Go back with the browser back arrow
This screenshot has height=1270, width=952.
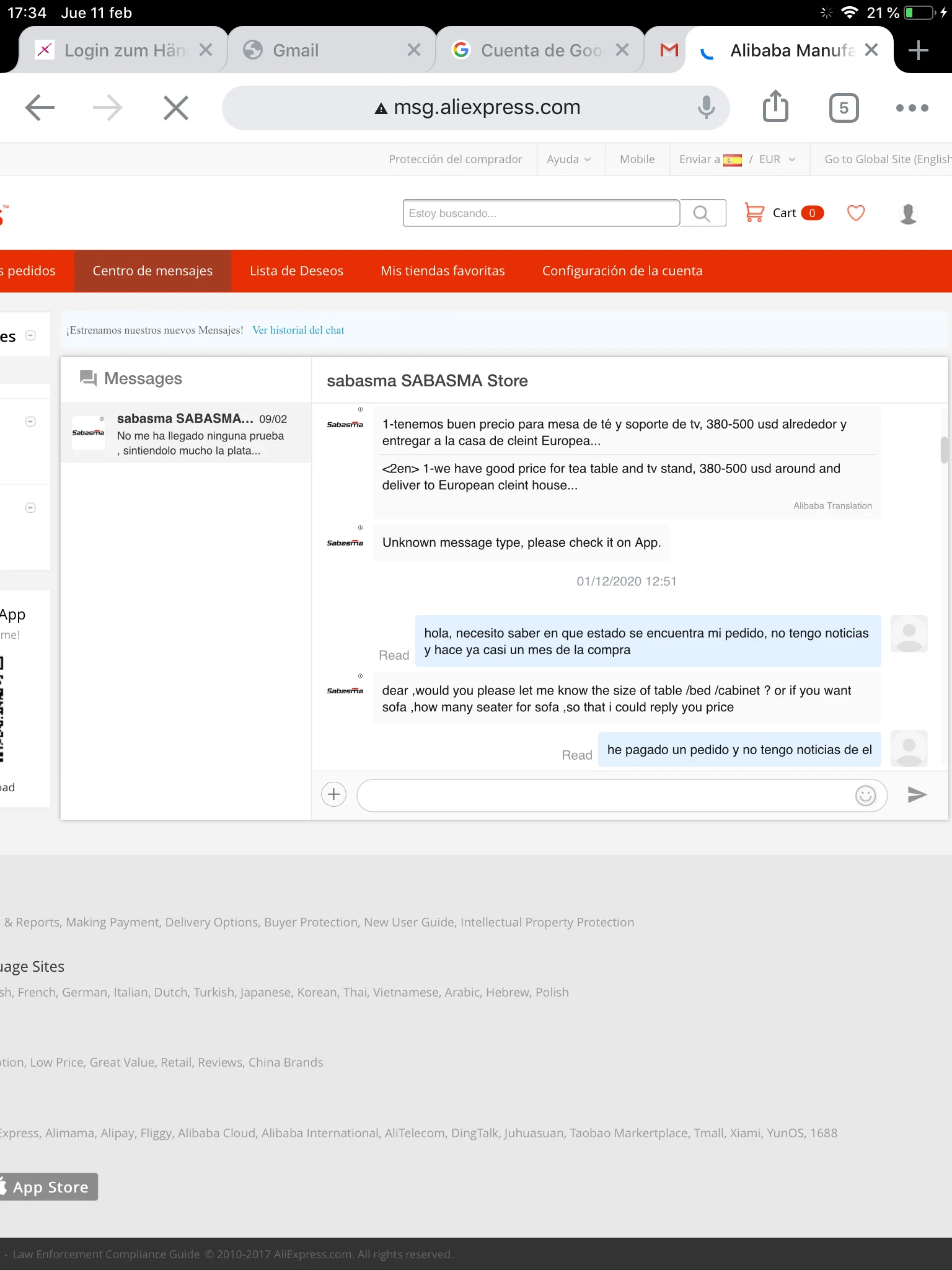[x=40, y=108]
